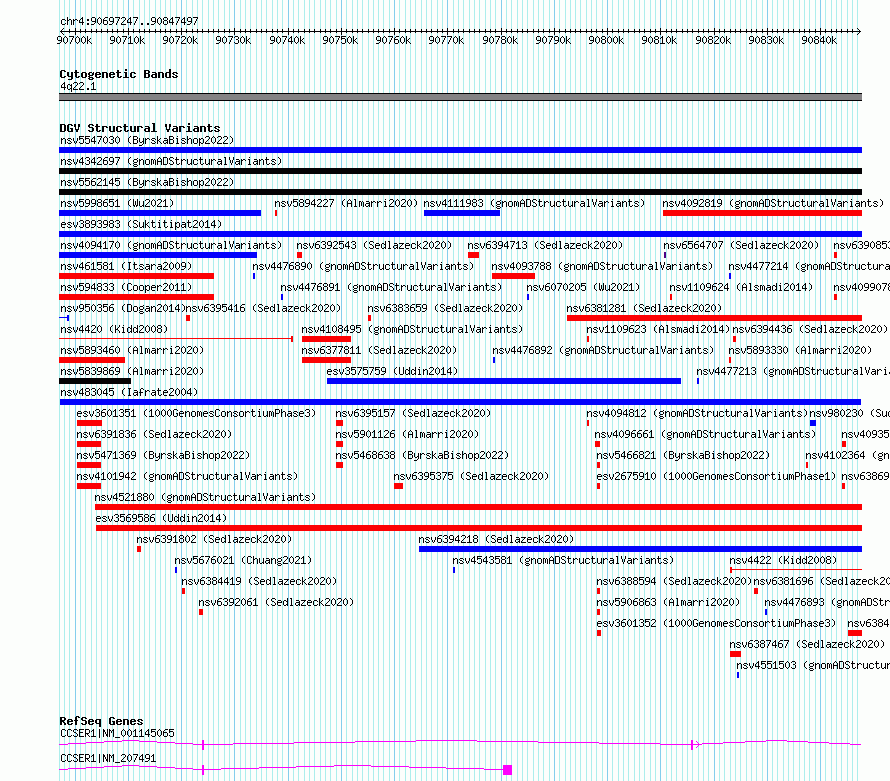Click the esv3601352 (1000GenomesConsortiumPhase3) label
Screen dimensions: 890x781
click(716, 623)
